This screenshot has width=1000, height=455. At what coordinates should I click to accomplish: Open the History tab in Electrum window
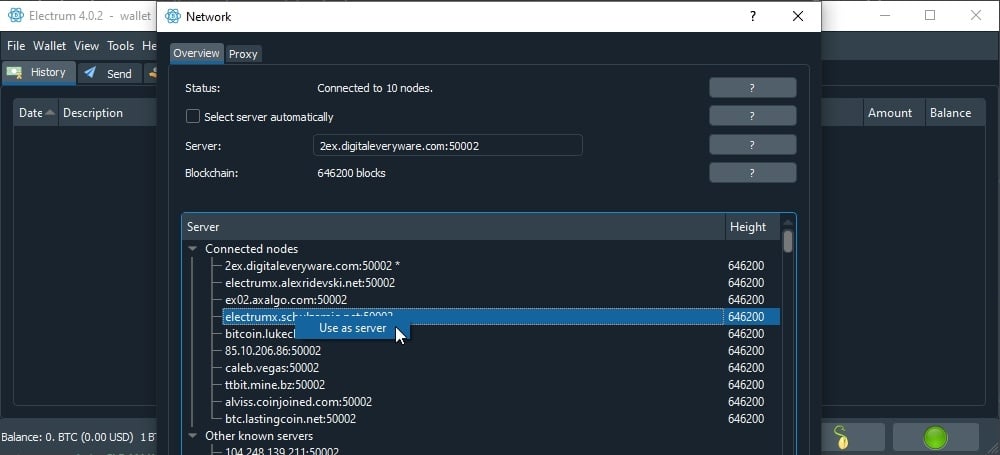pos(40,73)
